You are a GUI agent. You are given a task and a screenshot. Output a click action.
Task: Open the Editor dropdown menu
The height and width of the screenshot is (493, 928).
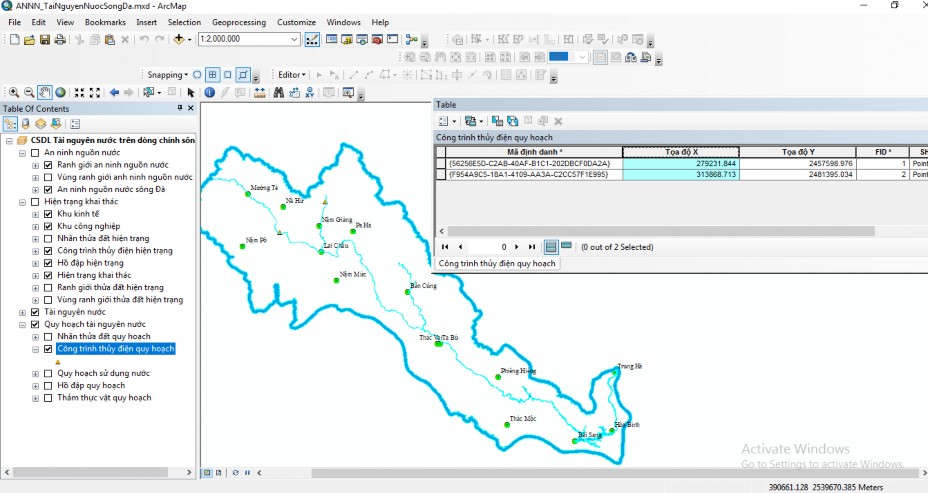click(292, 75)
